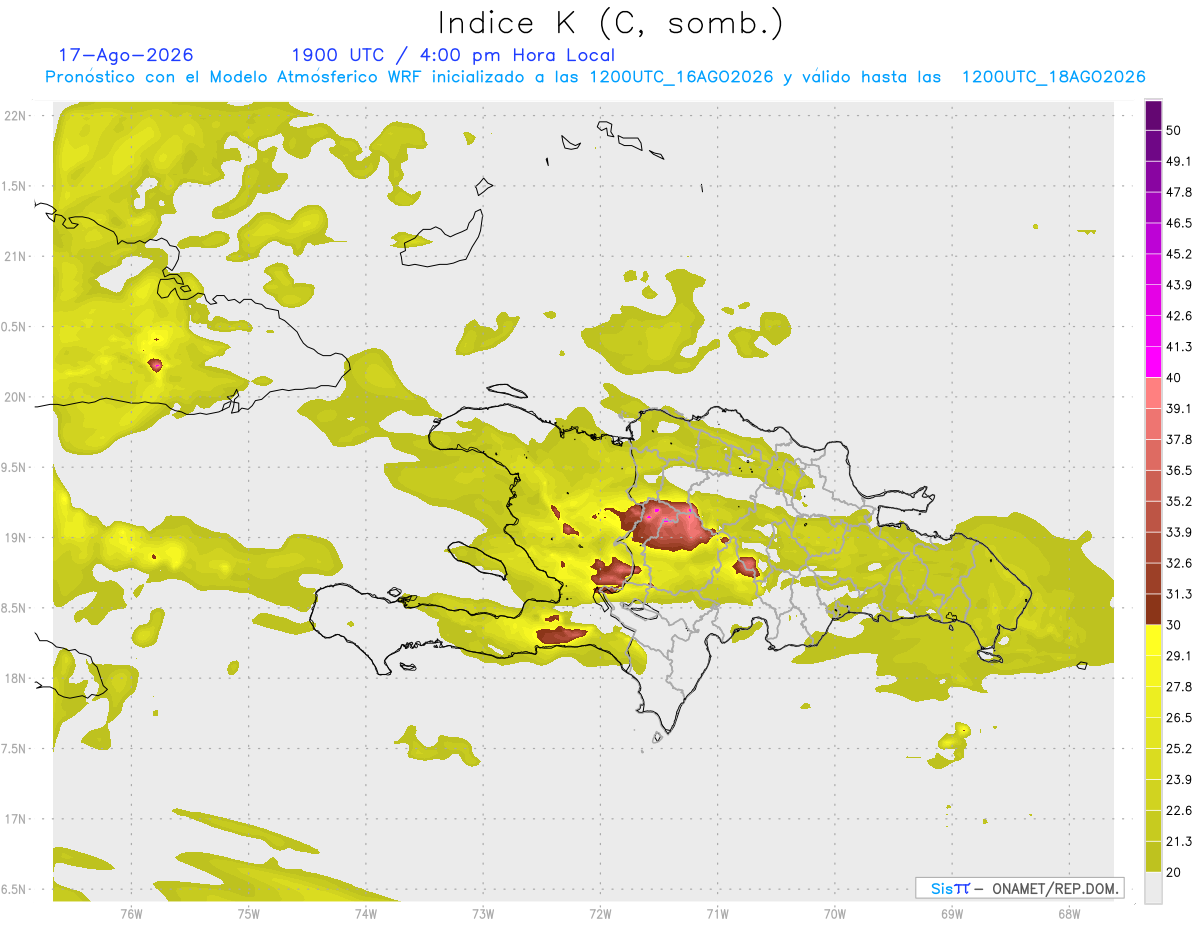Click the colorbar value "35.2"
Screen dimensions: 1200x927
point(1180,501)
